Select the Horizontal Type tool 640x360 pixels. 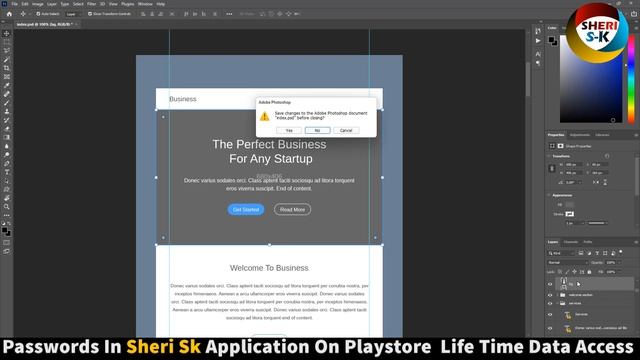[7, 172]
